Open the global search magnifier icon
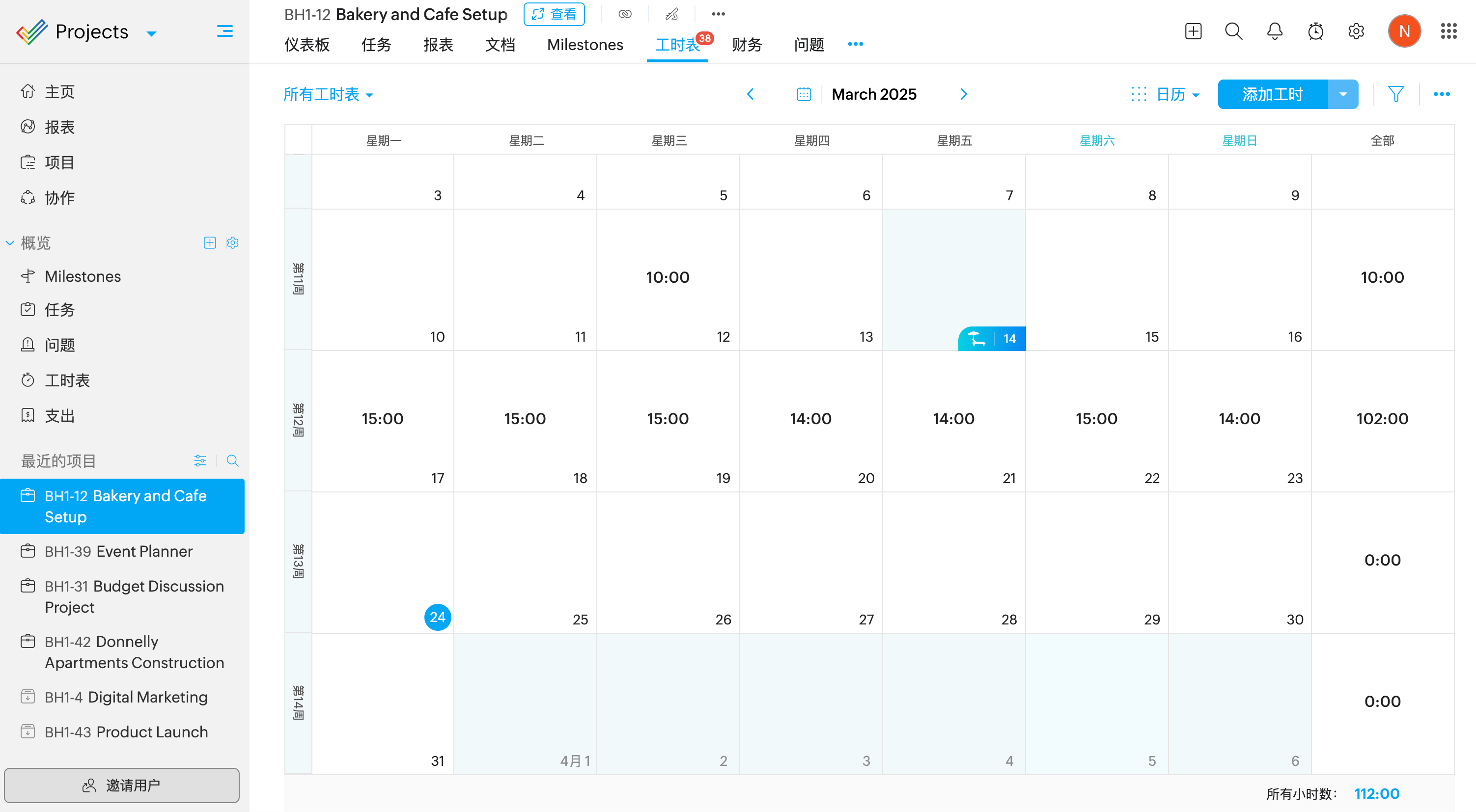 1234,31
